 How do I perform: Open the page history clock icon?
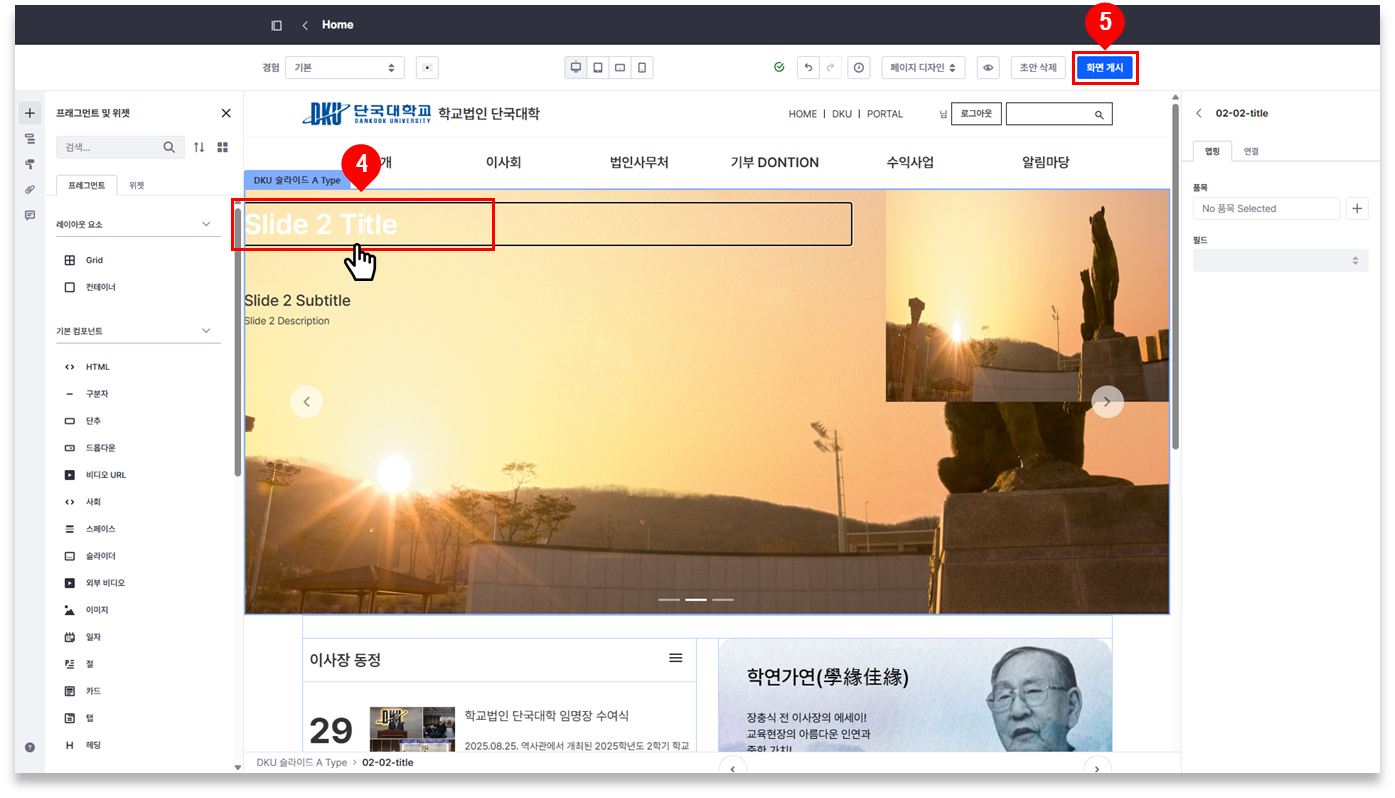(x=858, y=68)
